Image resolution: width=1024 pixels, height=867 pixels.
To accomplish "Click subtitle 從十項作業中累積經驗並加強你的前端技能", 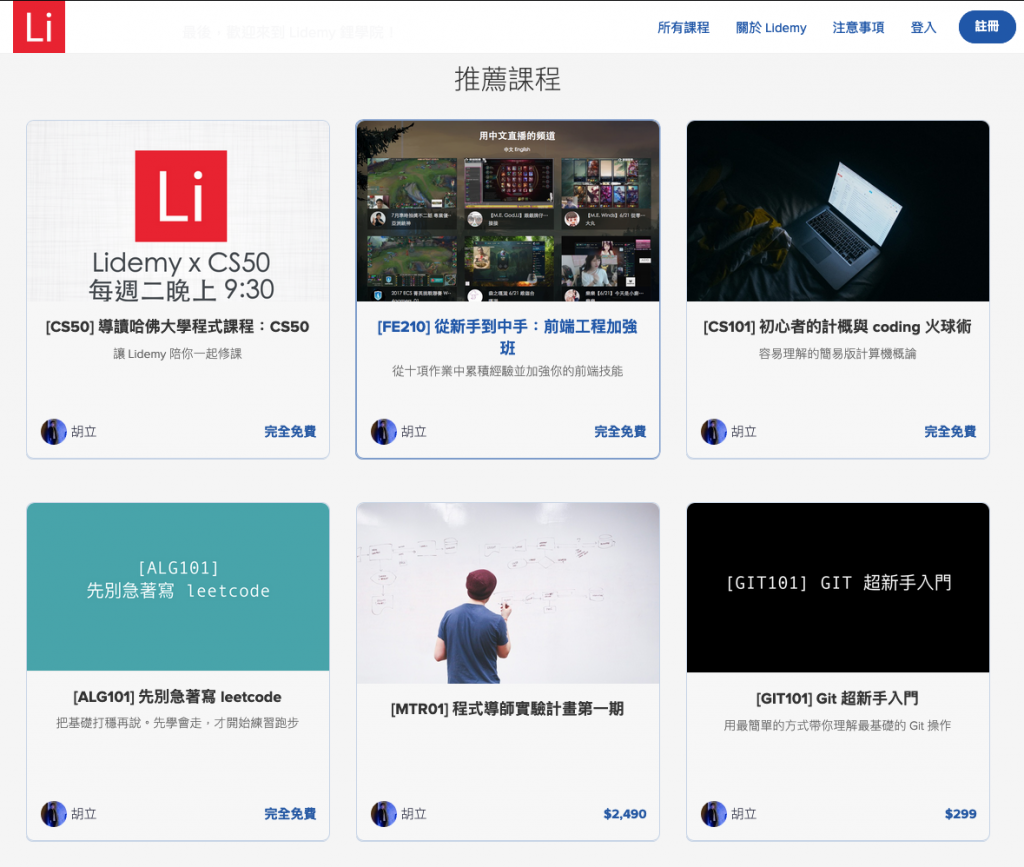I will [507, 371].
